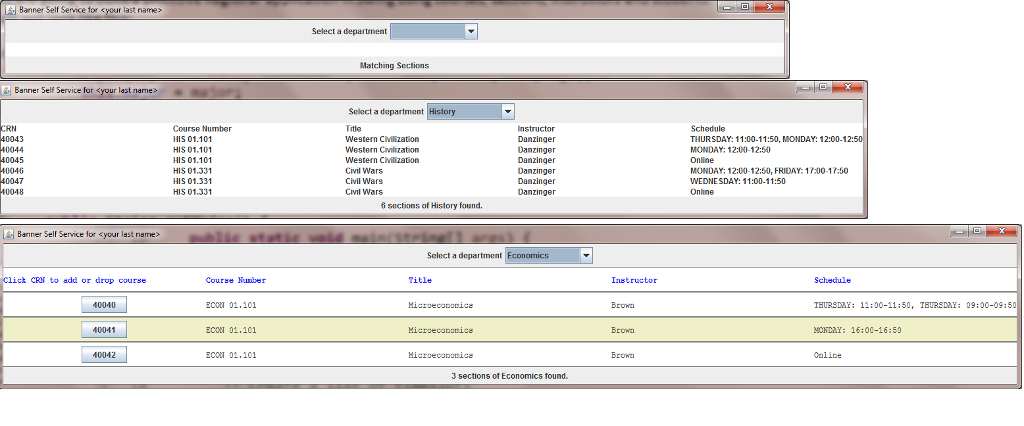Select CRN 40048 in History list
The width and height of the screenshot is (1024, 426).
coord(12,192)
